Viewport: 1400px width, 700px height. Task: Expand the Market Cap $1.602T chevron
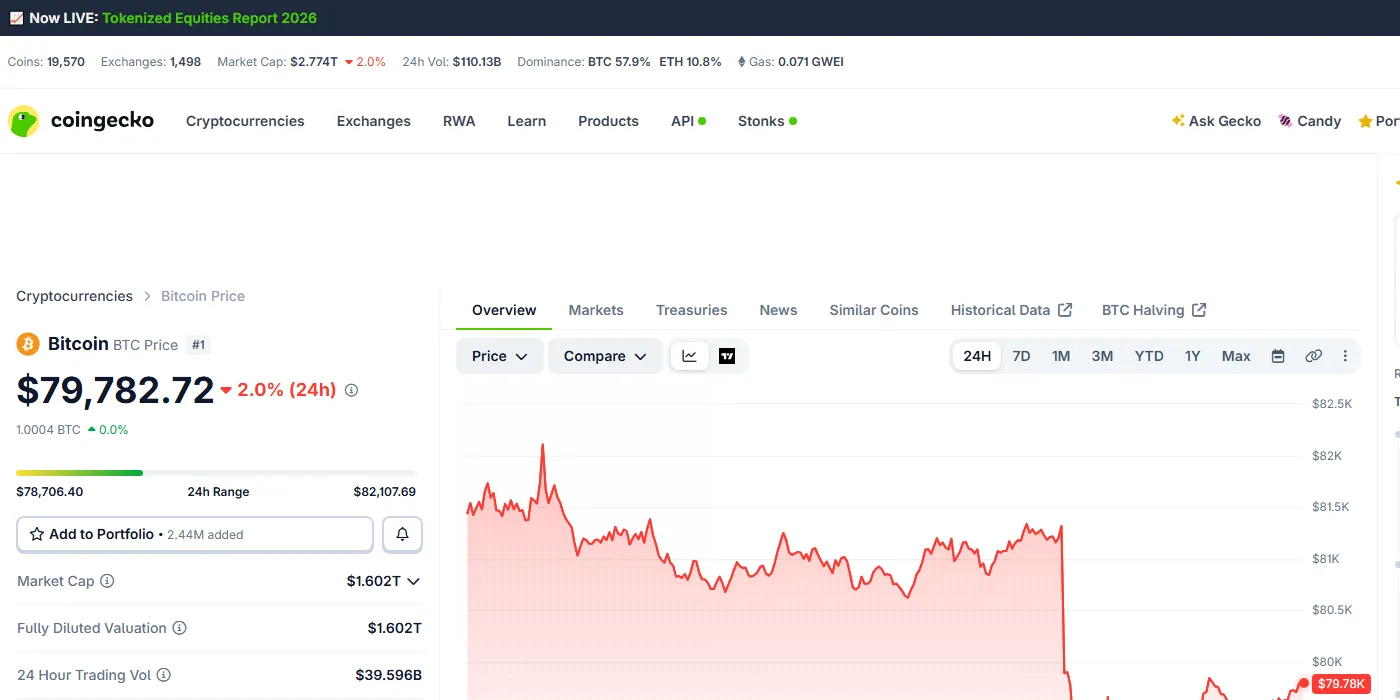coord(414,581)
